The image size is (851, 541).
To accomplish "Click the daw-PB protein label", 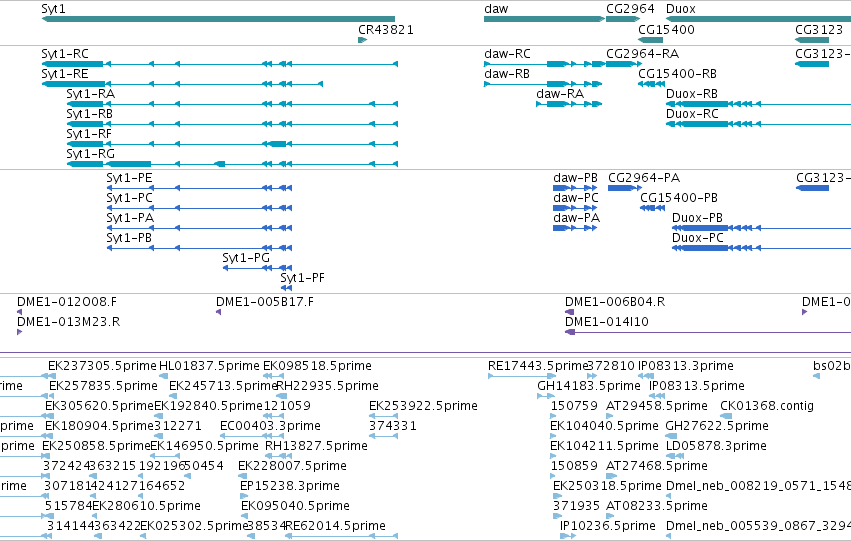I will coord(575,178).
